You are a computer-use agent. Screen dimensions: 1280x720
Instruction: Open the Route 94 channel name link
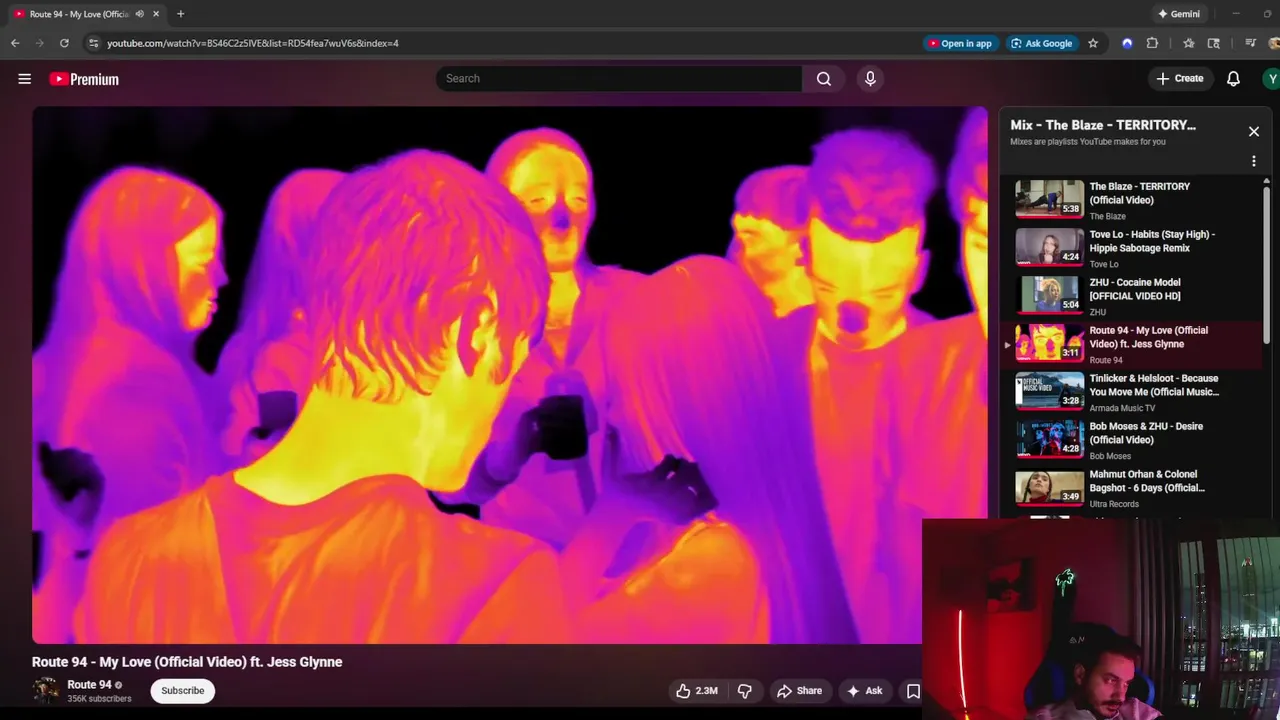pos(89,685)
